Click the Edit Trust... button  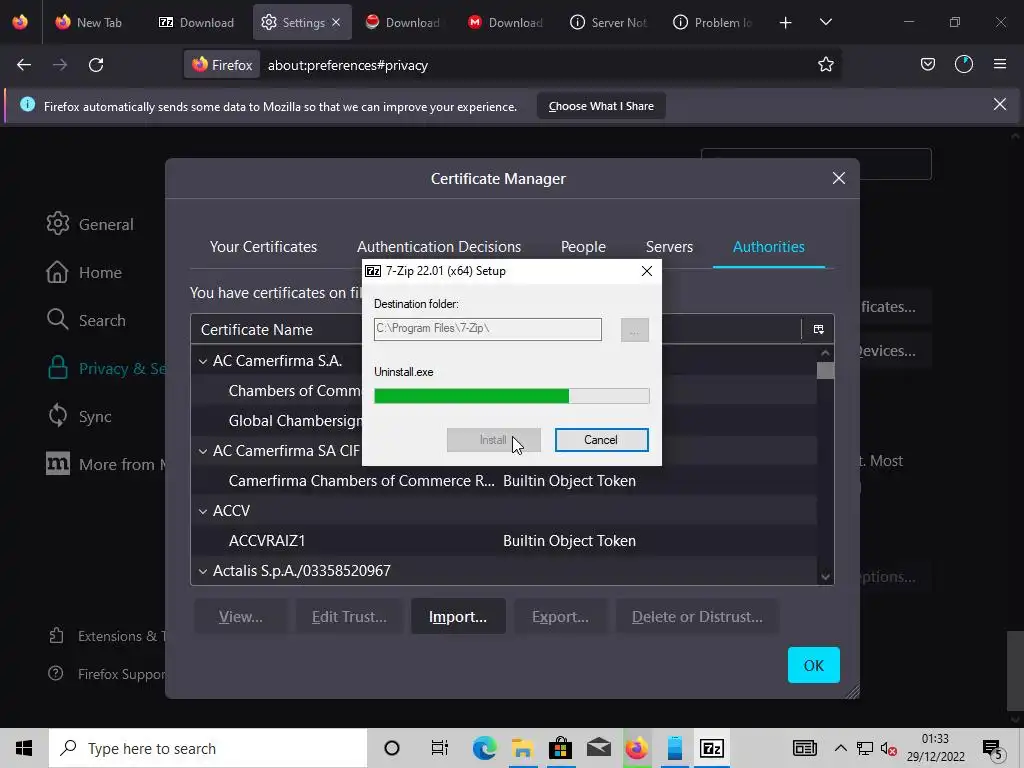coord(349,616)
